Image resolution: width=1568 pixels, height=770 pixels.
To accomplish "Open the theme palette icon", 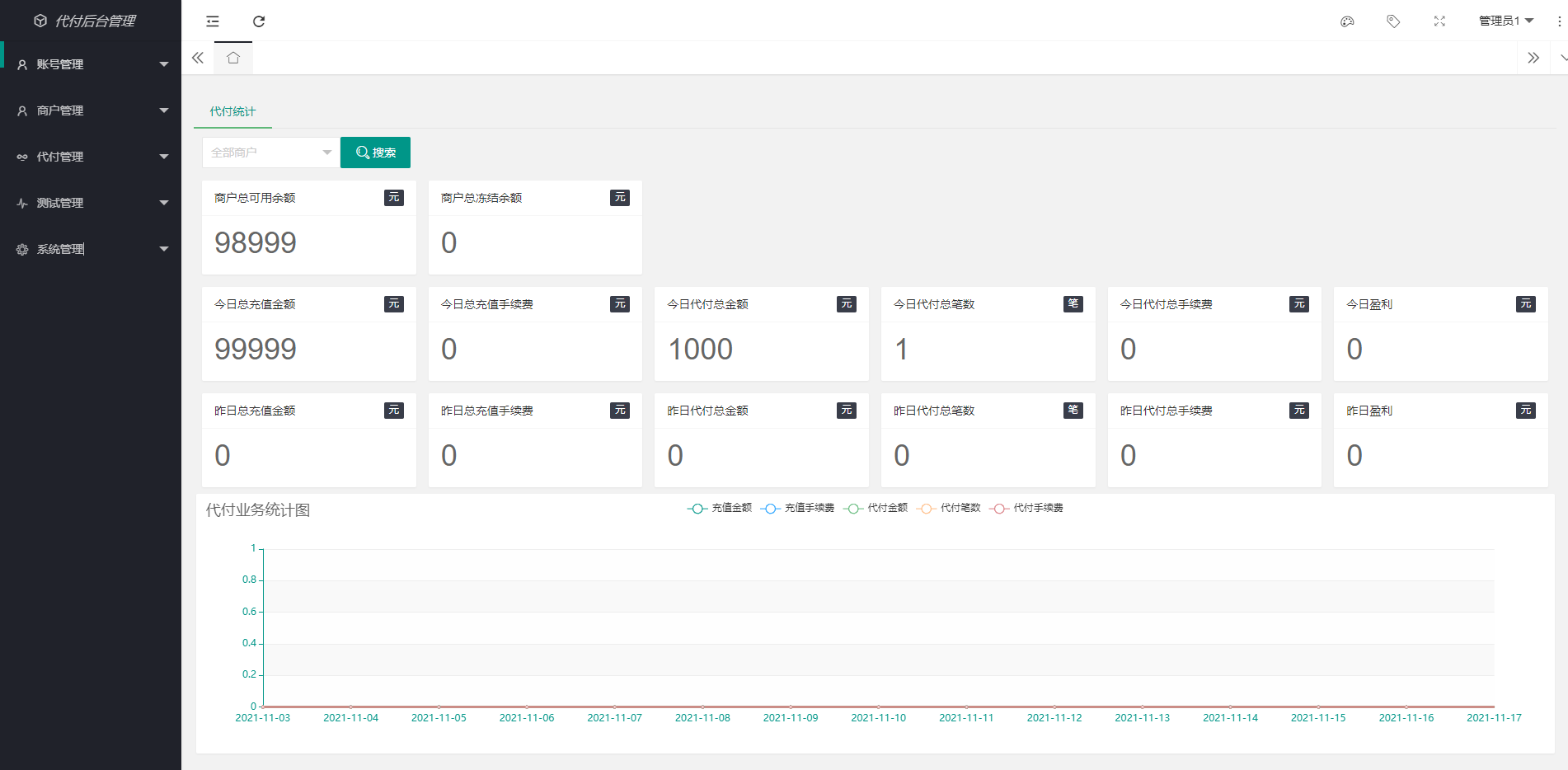I will [1347, 21].
